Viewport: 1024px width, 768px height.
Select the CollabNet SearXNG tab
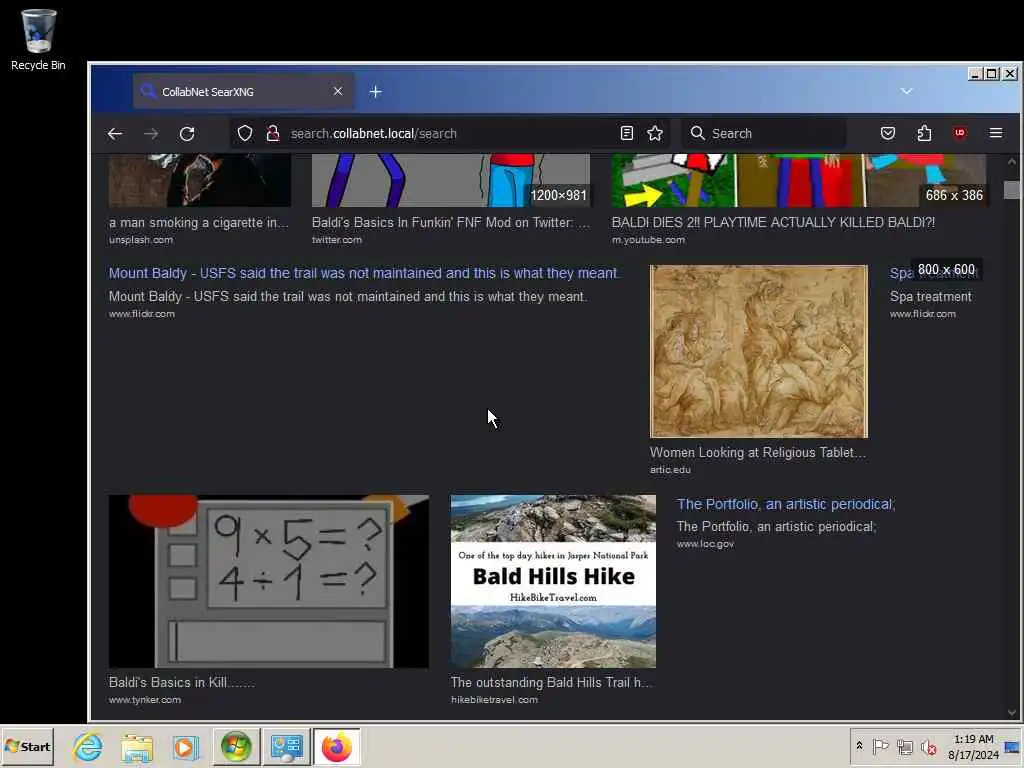coord(244,91)
